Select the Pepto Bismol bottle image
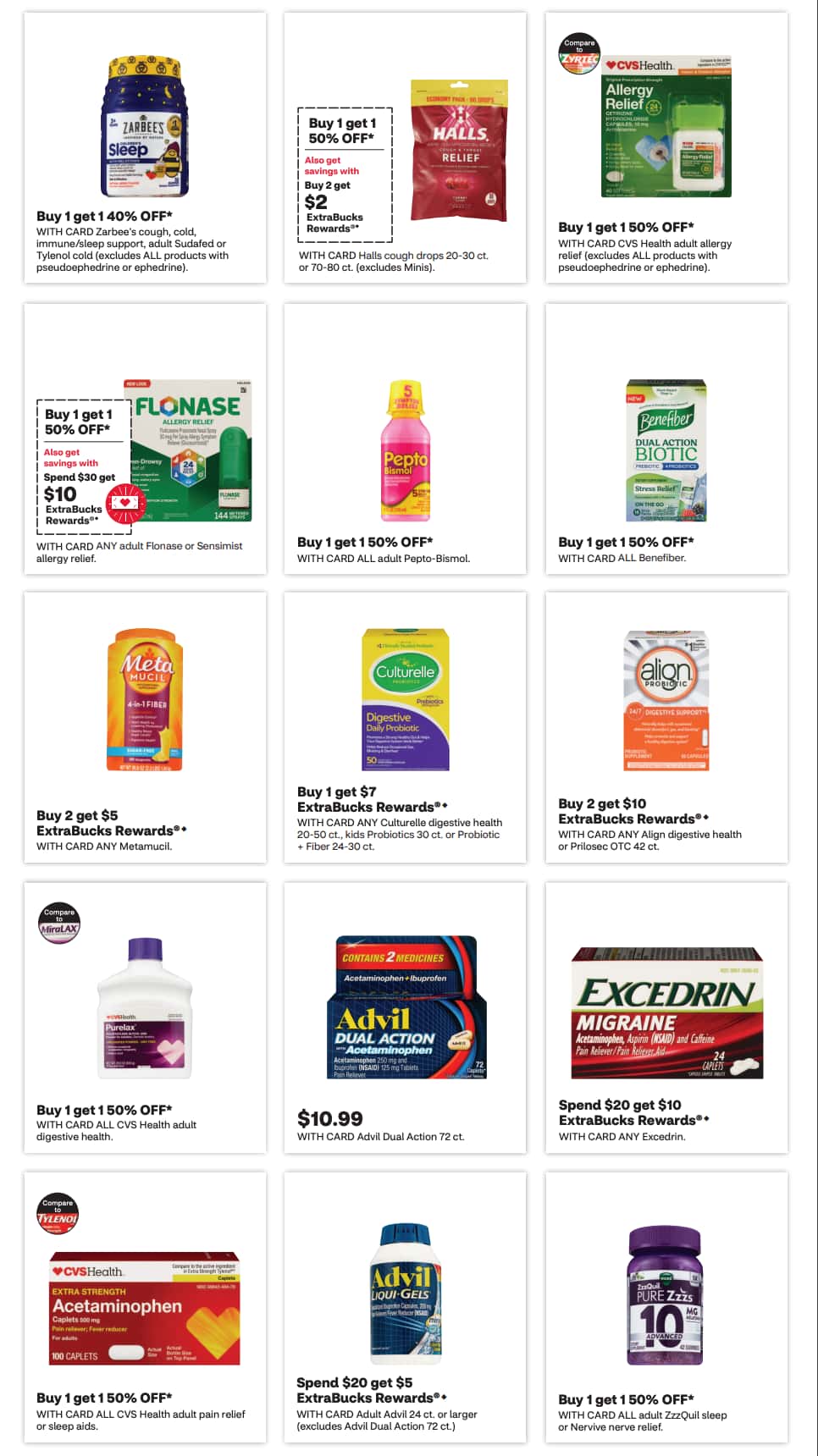The height and width of the screenshot is (1456, 818). [406, 450]
